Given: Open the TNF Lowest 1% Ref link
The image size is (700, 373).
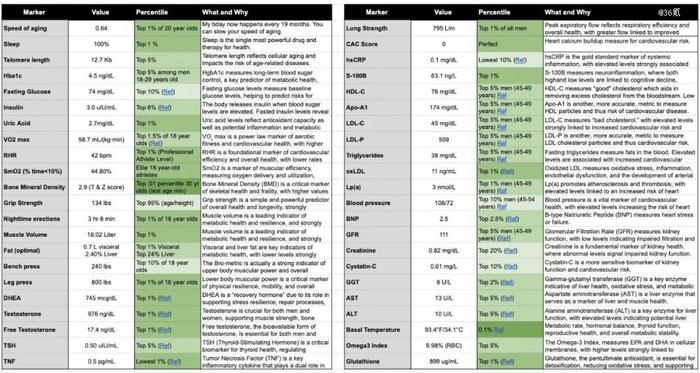Looking at the screenshot, I should pos(174,361).
